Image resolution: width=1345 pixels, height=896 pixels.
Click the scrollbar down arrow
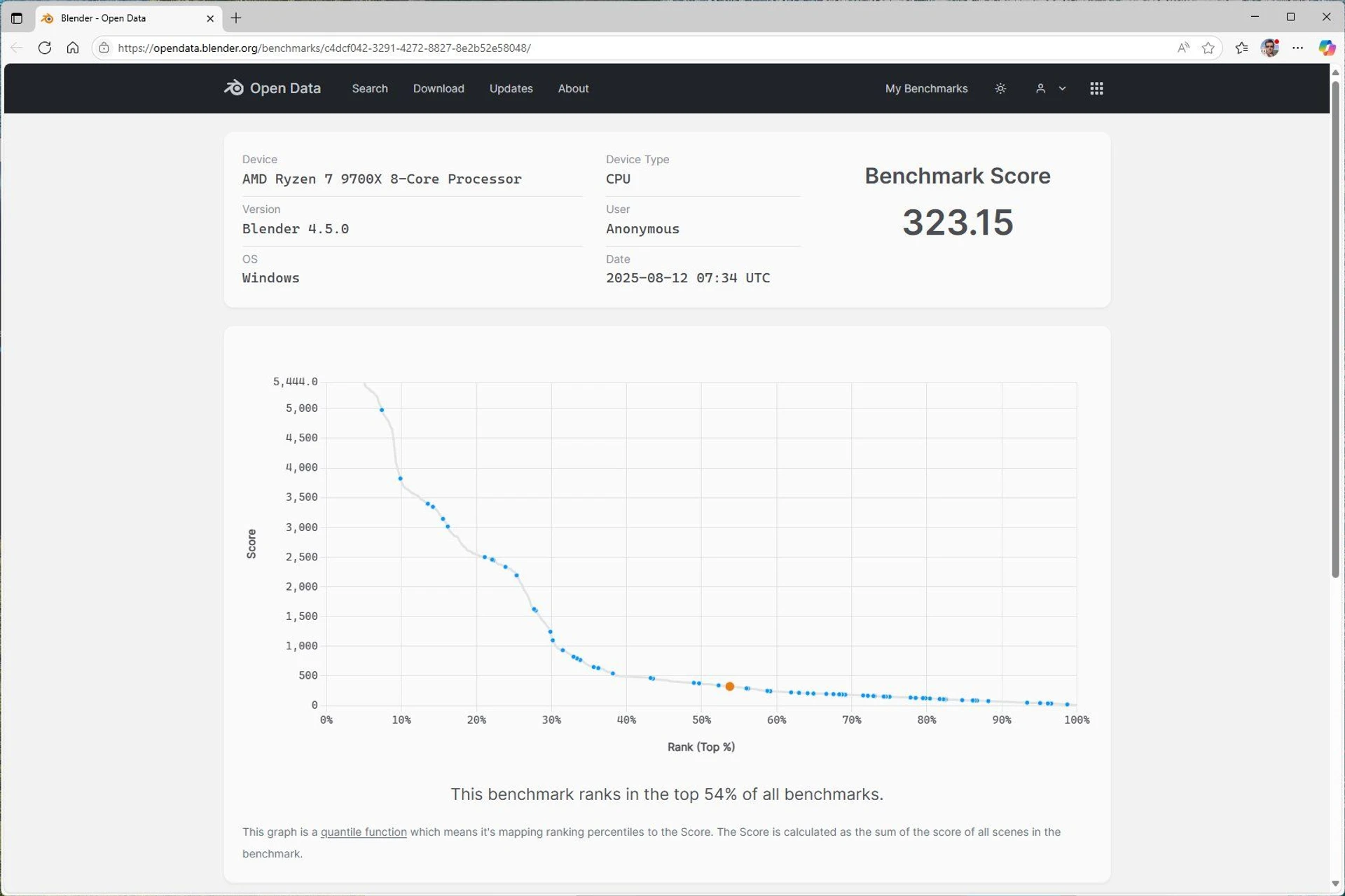(x=1335, y=884)
